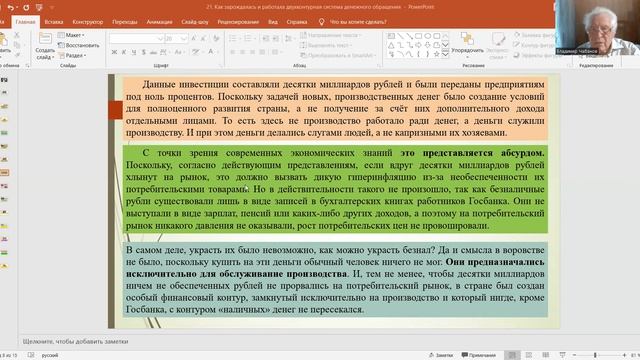Click the Undo arrow in the title bar

tap(11, 7)
